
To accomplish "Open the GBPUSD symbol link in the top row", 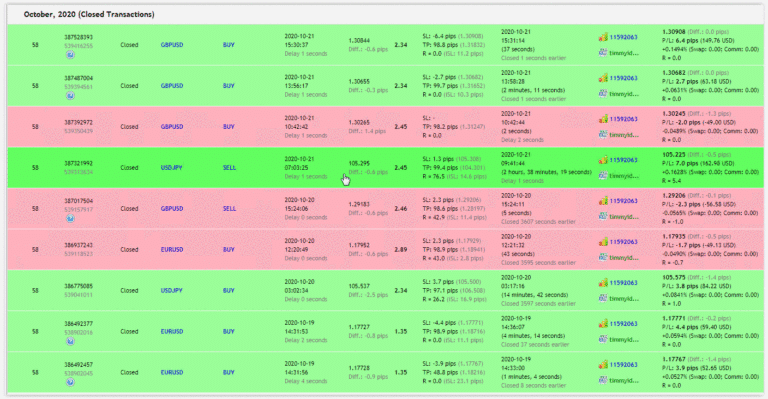I will tap(172, 45).
